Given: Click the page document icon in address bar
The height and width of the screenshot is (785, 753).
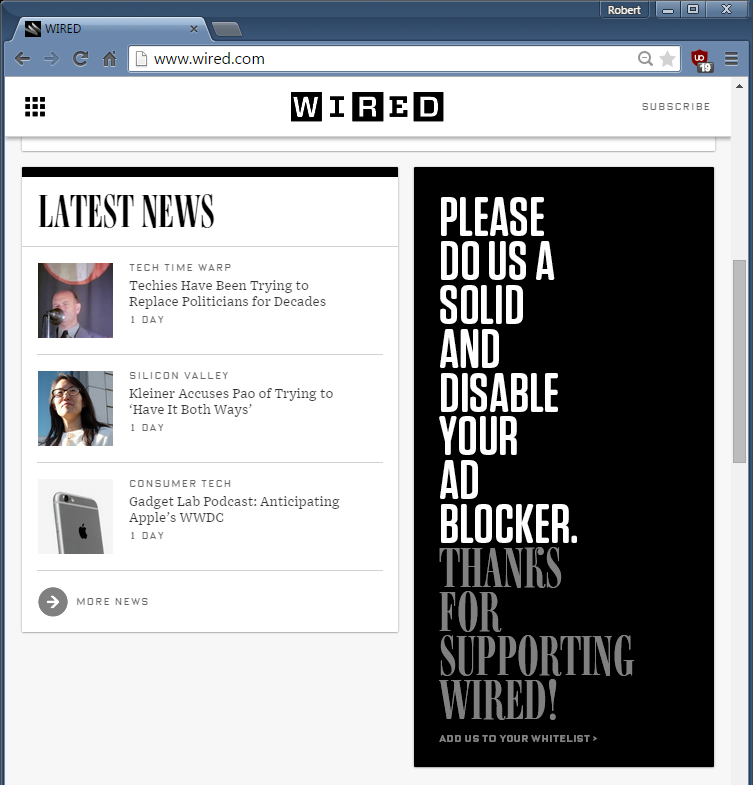Looking at the screenshot, I should tap(142, 59).
